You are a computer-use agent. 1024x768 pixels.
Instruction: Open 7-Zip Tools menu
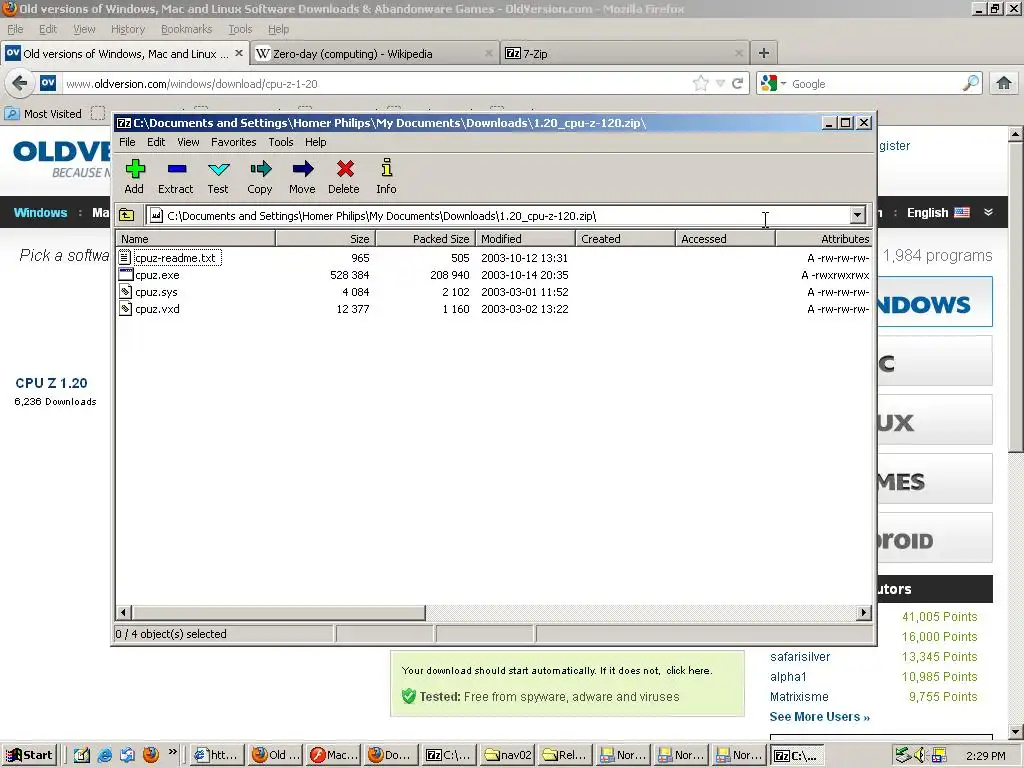[x=281, y=142]
